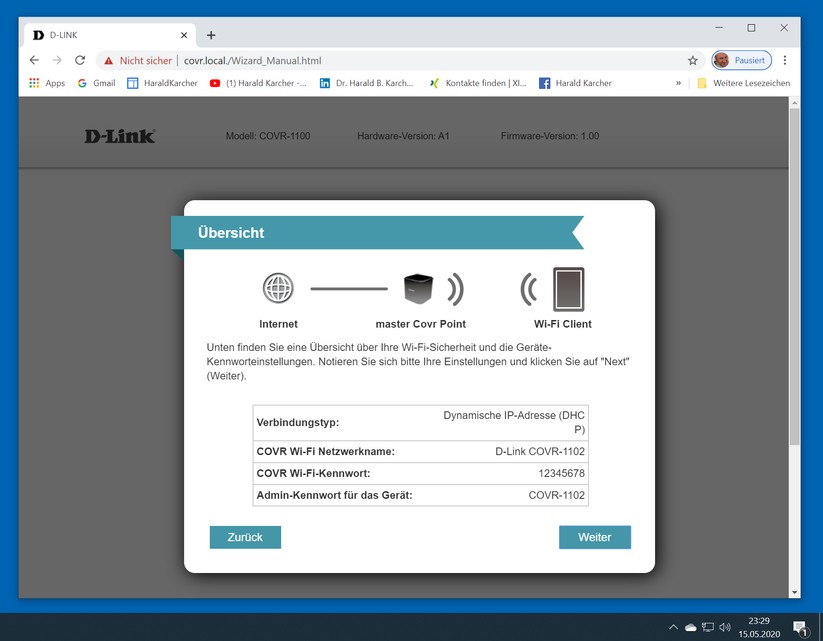The image size is (823, 641).
Task: Click the address bar showing covr.local
Action: [400, 60]
